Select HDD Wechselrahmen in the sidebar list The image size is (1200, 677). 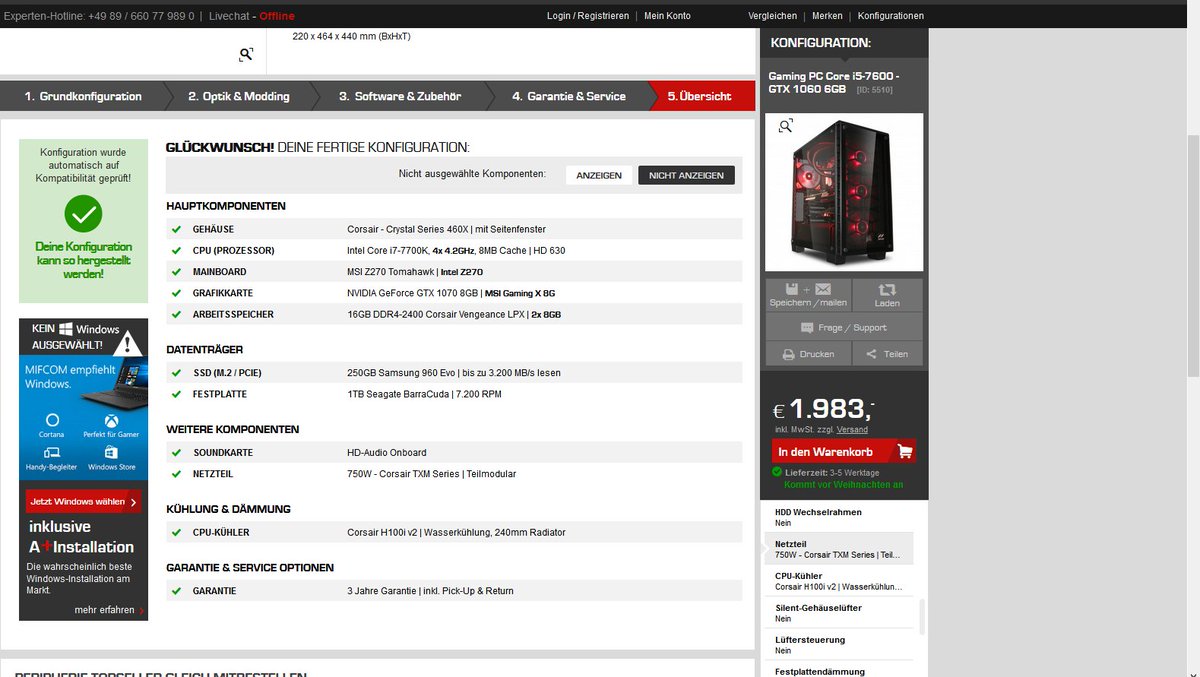(839, 517)
